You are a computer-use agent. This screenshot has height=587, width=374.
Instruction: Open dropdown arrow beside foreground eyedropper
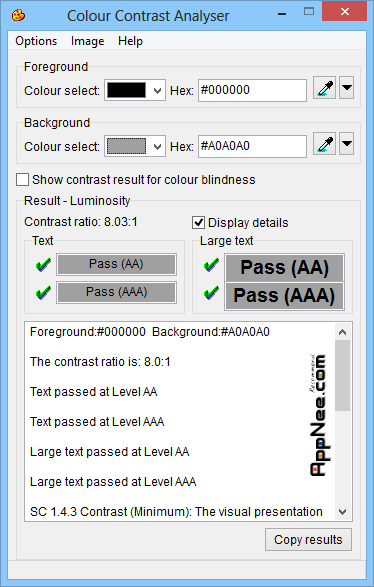(x=347, y=88)
